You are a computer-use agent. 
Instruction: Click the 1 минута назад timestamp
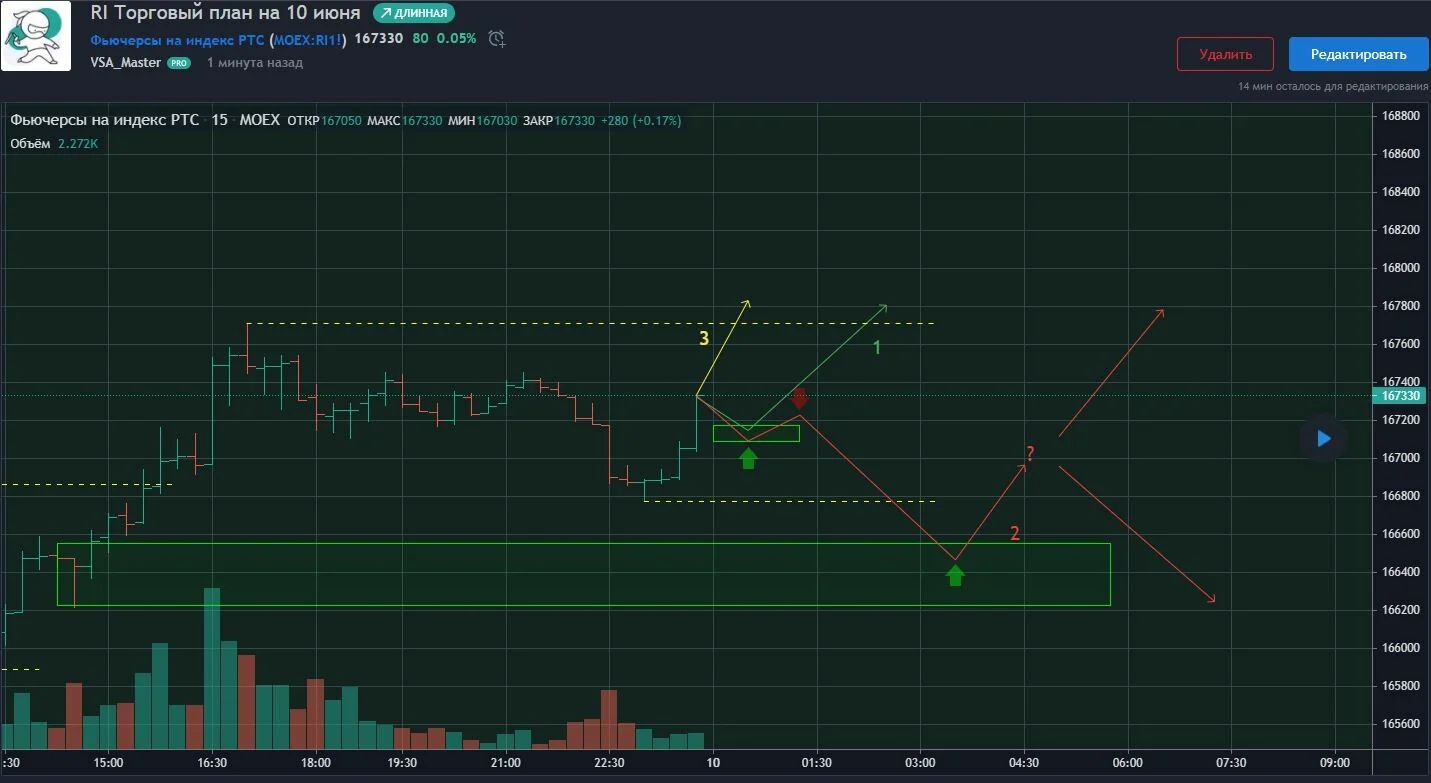click(254, 63)
